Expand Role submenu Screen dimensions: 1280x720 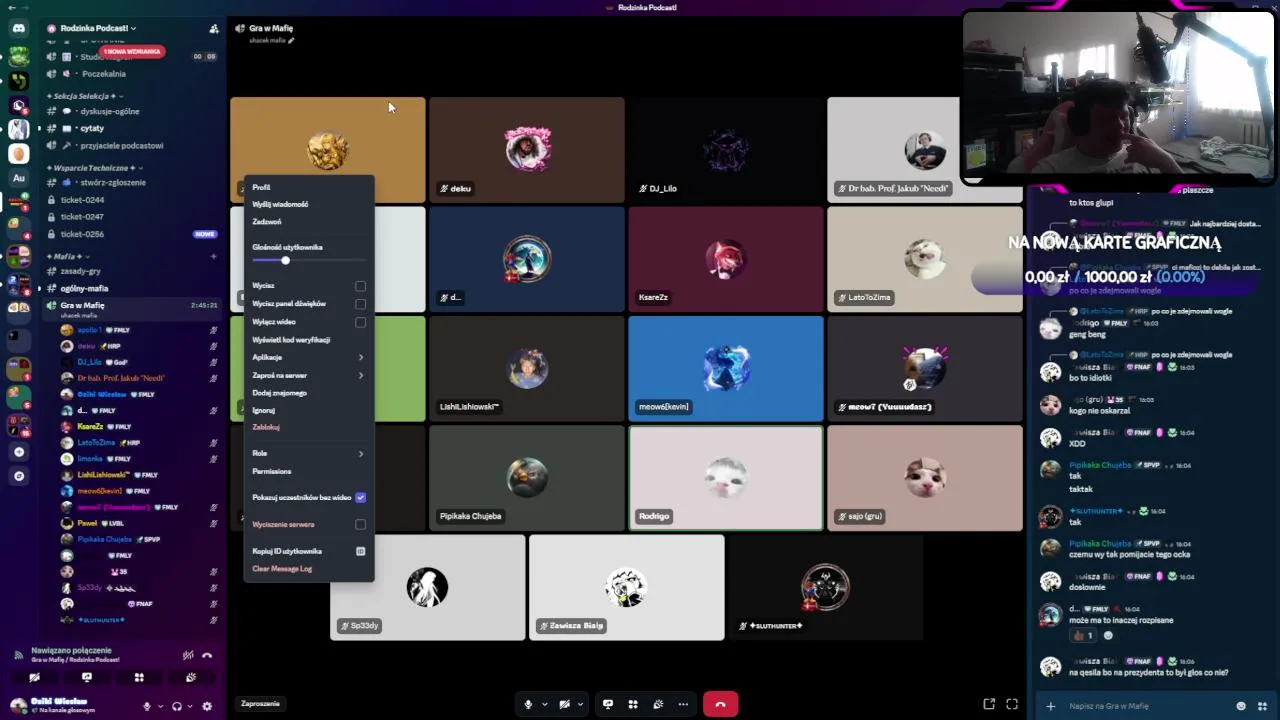coord(308,453)
